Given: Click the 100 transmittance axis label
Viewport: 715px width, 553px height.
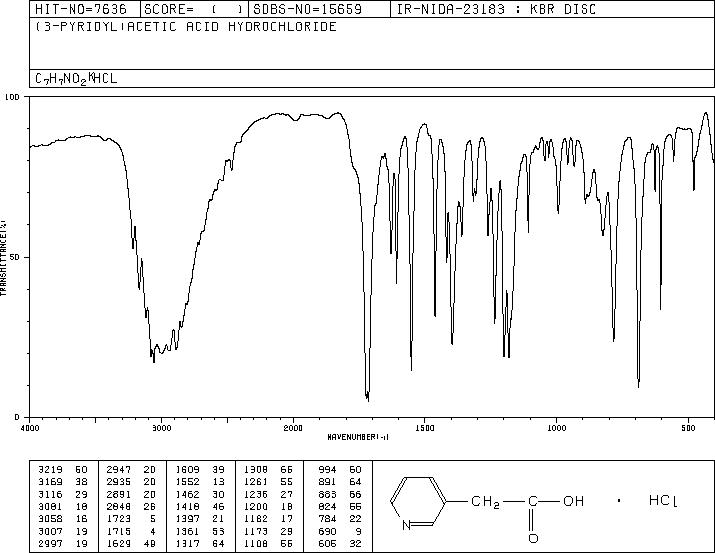Looking at the screenshot, I should [x=12, y=97].
